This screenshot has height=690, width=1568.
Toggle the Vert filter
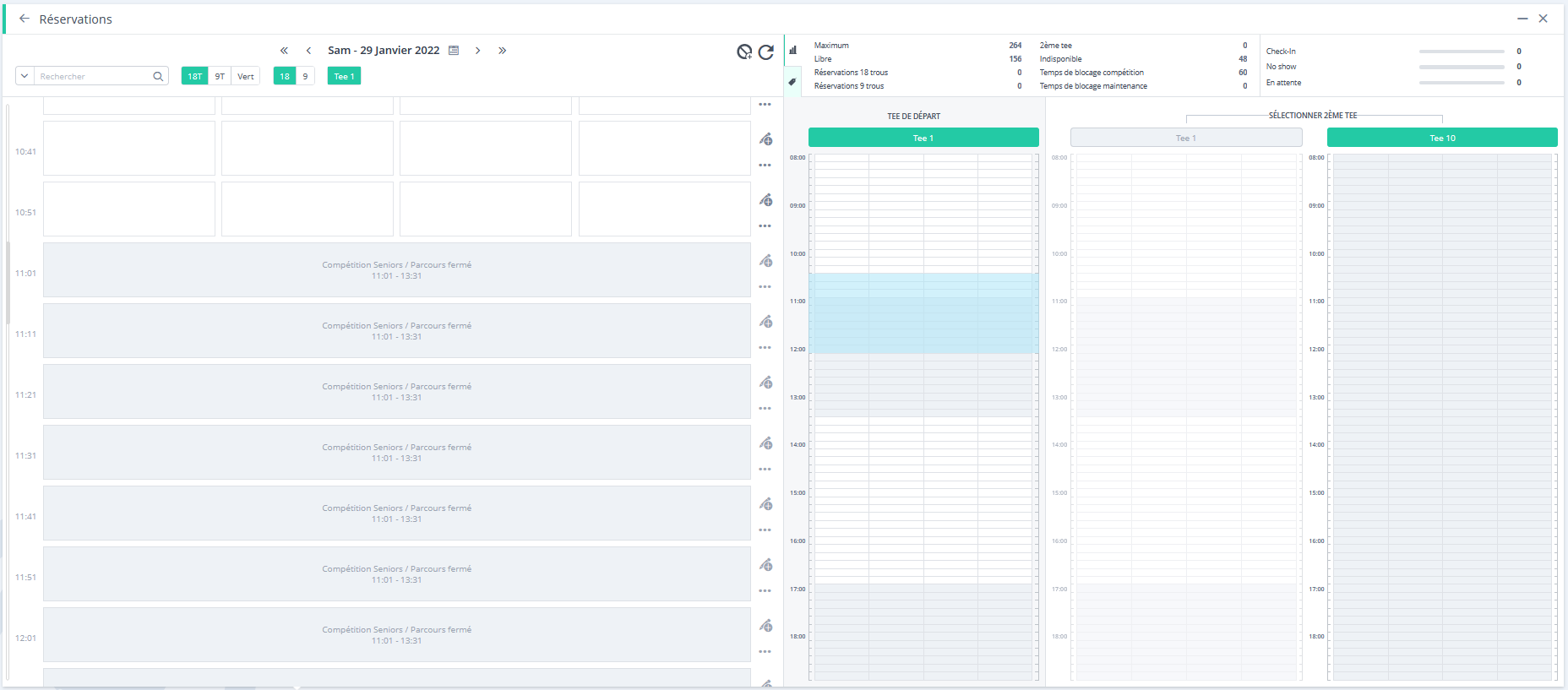[246, 76]
